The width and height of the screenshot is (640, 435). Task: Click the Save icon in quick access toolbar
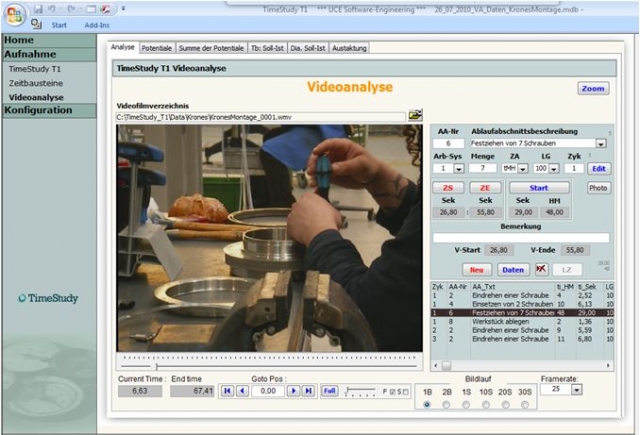point(37,8)
